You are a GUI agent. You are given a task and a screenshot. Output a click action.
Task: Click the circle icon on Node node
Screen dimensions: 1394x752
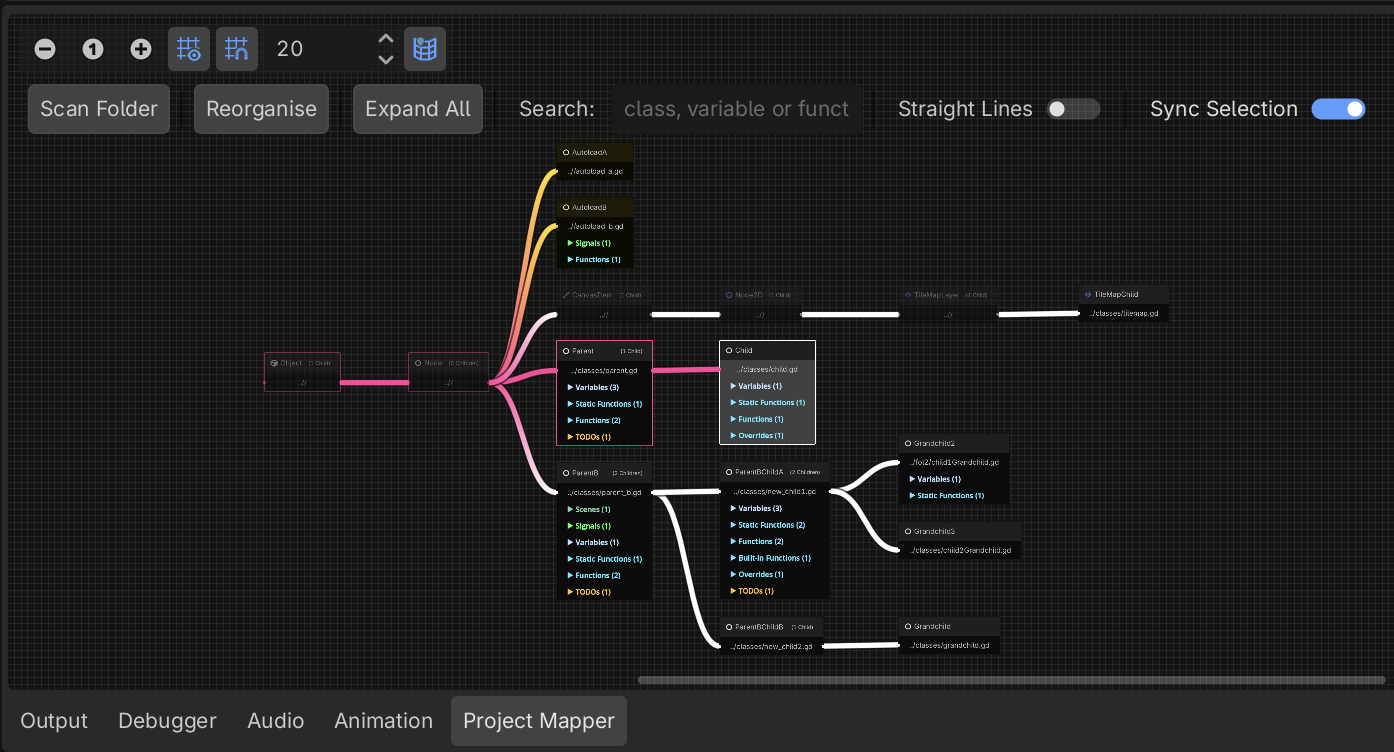(418, 363)
